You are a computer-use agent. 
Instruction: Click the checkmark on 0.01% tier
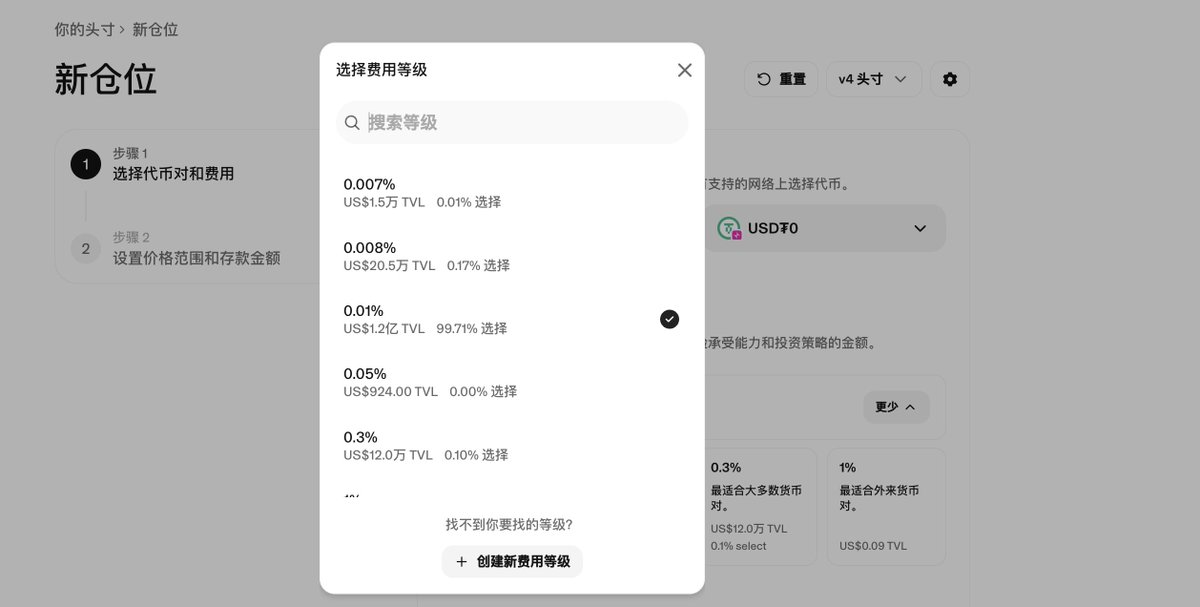[670, 319]
